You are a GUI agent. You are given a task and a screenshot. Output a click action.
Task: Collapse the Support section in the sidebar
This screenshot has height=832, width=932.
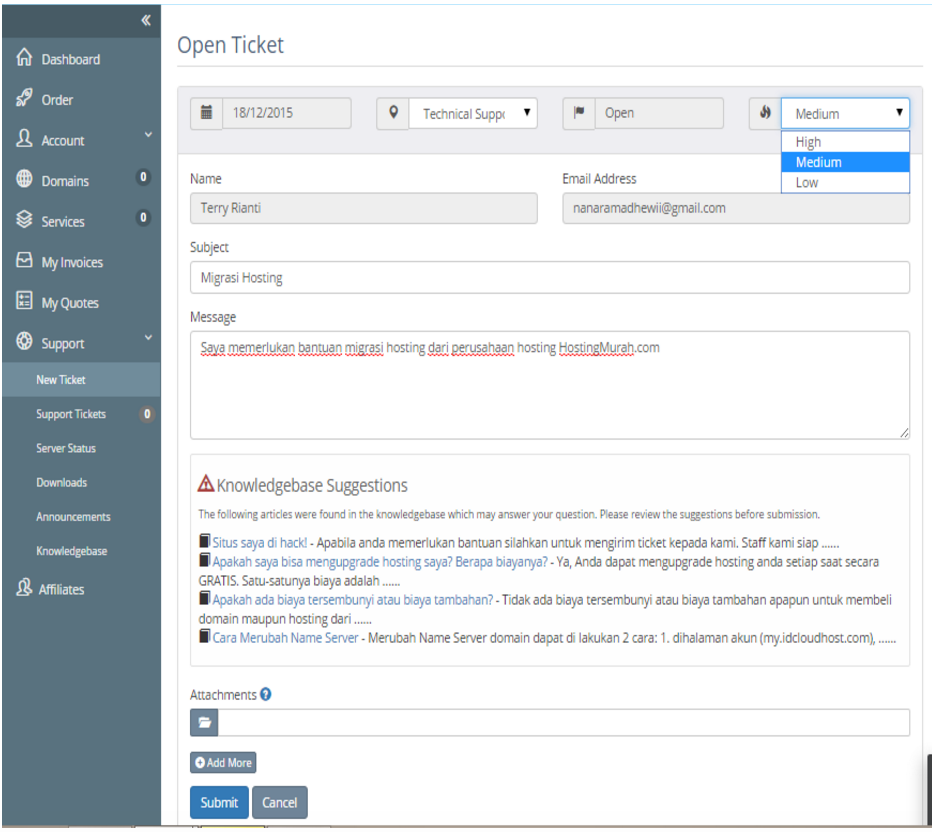coord(60,342)
